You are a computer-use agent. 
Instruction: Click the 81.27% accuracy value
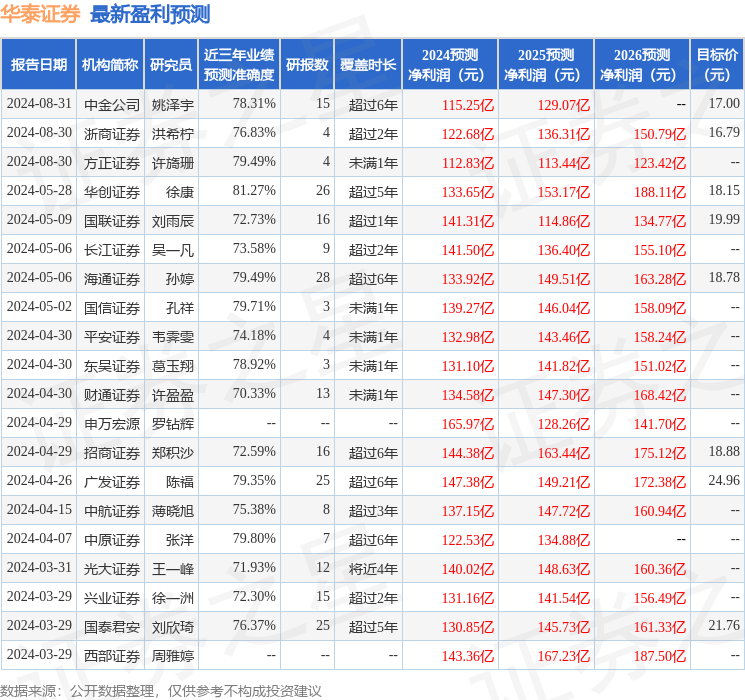pyautogui.click(x=254, y=191)
